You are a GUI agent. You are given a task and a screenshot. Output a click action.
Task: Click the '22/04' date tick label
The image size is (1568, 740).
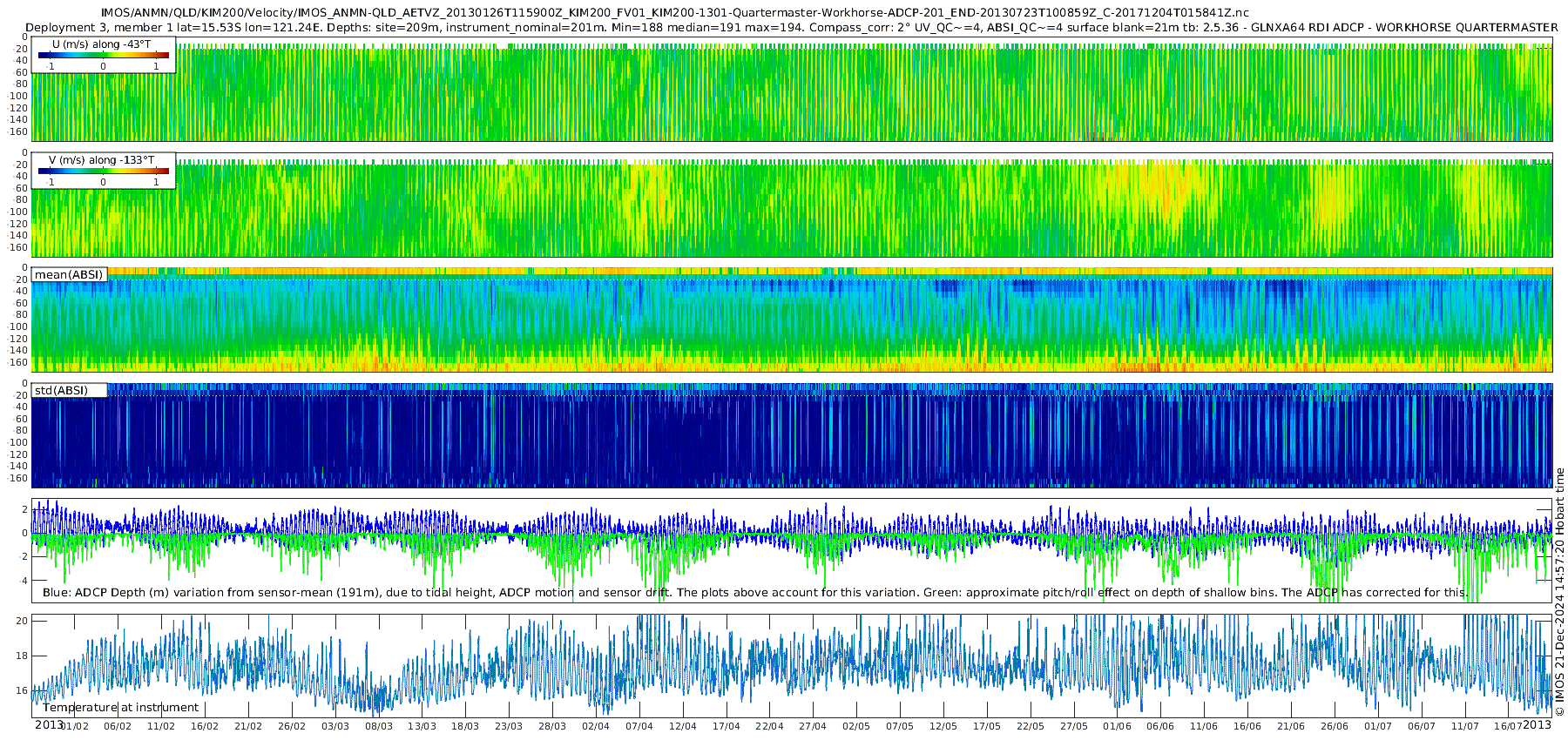click(x=770, y=726)
